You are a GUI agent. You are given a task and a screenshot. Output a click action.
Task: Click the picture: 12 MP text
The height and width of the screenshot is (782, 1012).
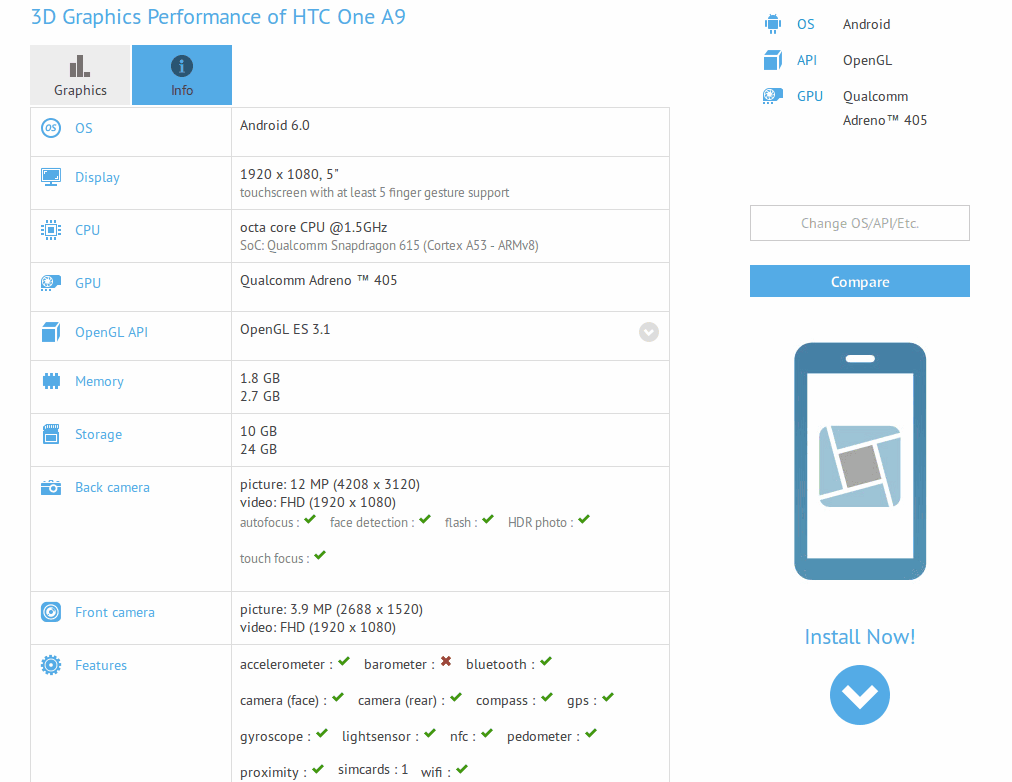pos(330,484)
